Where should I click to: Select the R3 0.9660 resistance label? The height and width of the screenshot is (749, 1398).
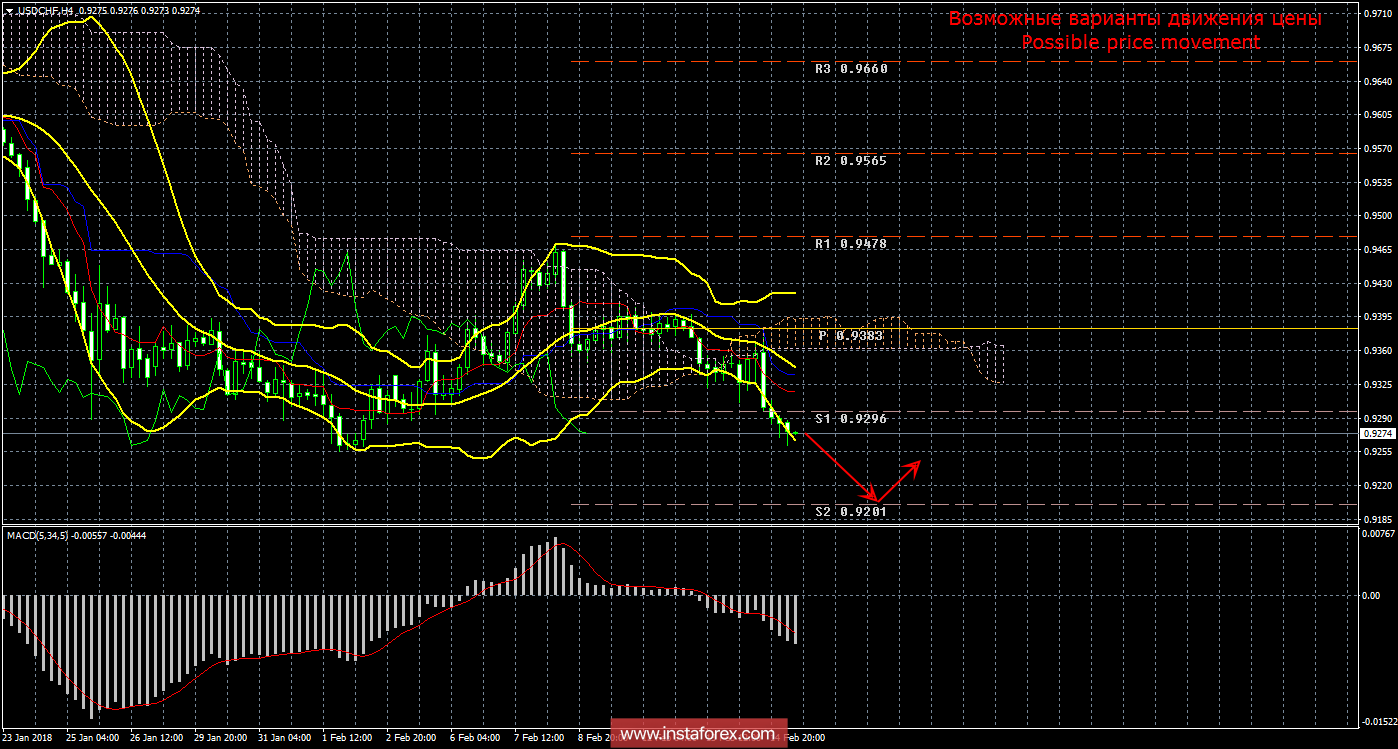pos(850,69)
